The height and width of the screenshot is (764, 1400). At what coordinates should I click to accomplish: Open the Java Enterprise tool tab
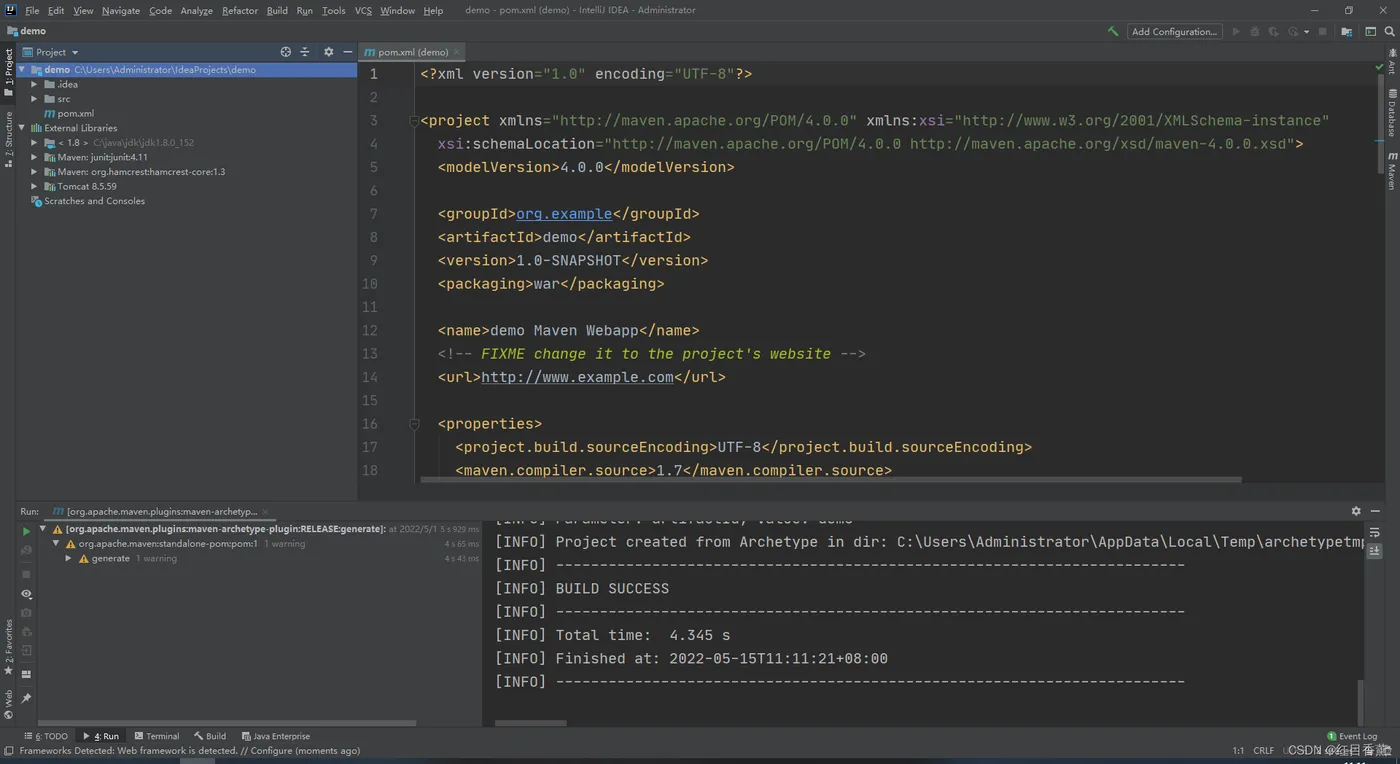click(276, 736)
